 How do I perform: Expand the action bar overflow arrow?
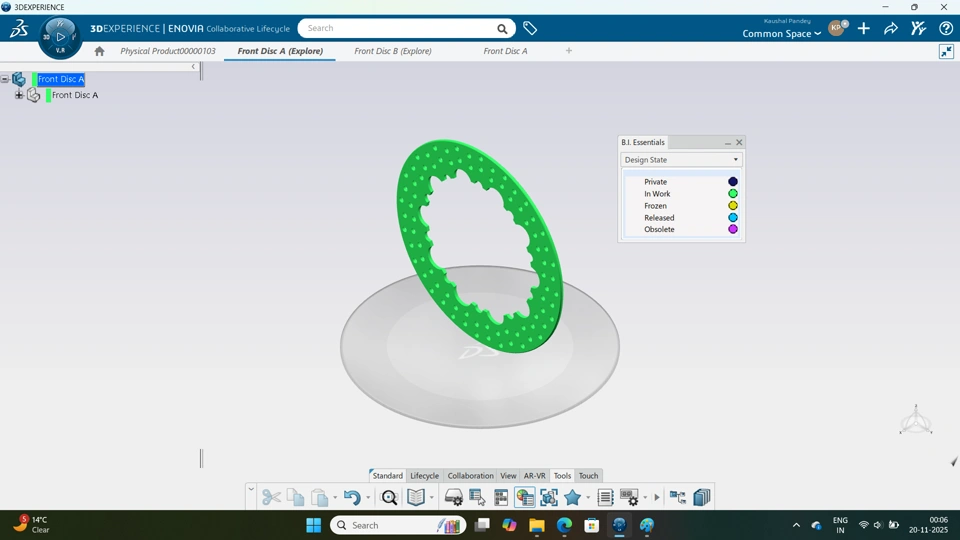click(657, 497)
